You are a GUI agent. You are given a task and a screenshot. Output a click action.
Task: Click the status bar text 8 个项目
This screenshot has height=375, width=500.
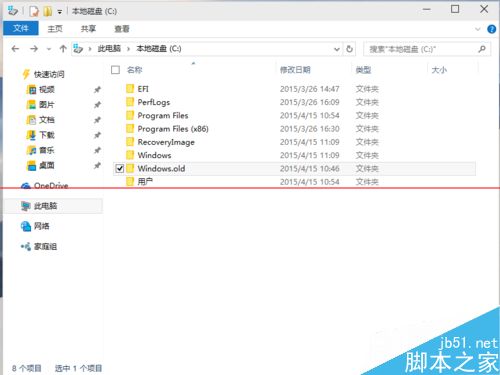tap(27, 368)
